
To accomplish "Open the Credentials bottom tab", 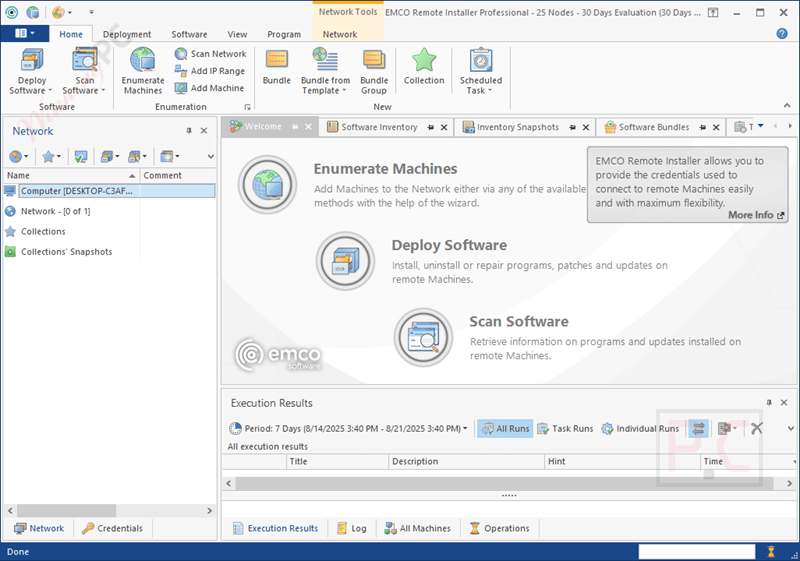I will [x=112, y=528].
